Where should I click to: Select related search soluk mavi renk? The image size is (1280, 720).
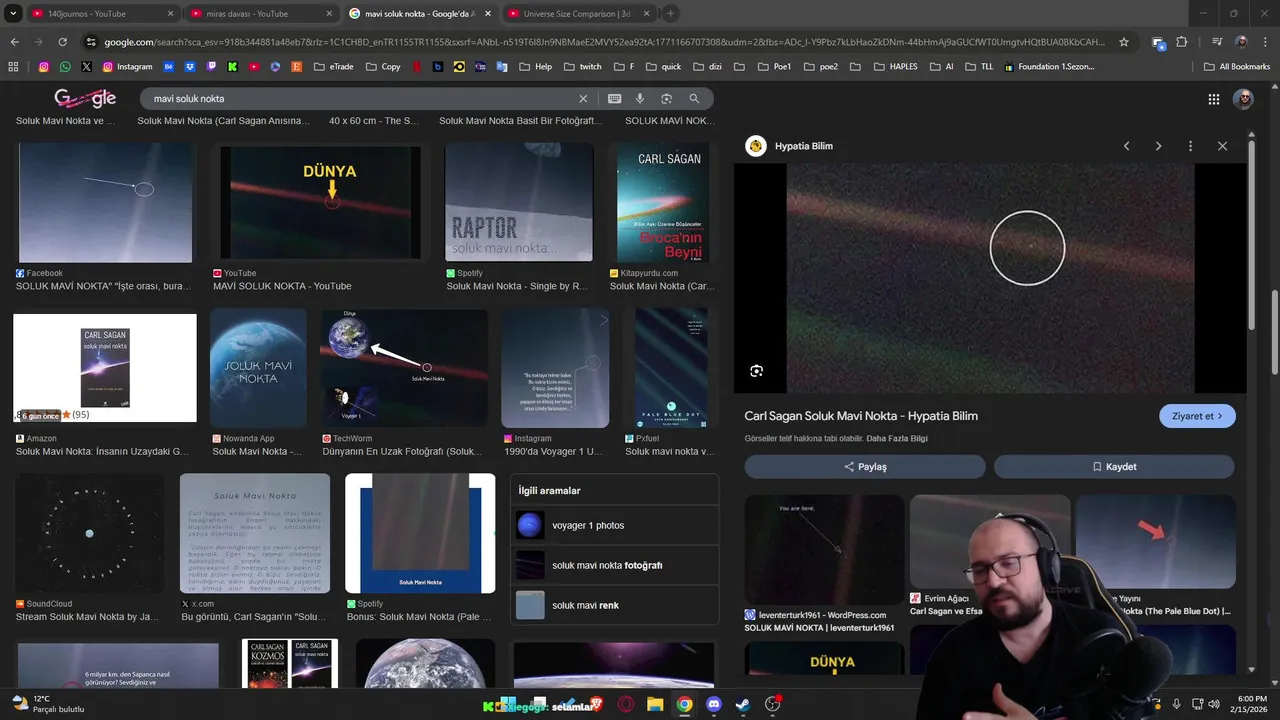[x=614, y=605]
